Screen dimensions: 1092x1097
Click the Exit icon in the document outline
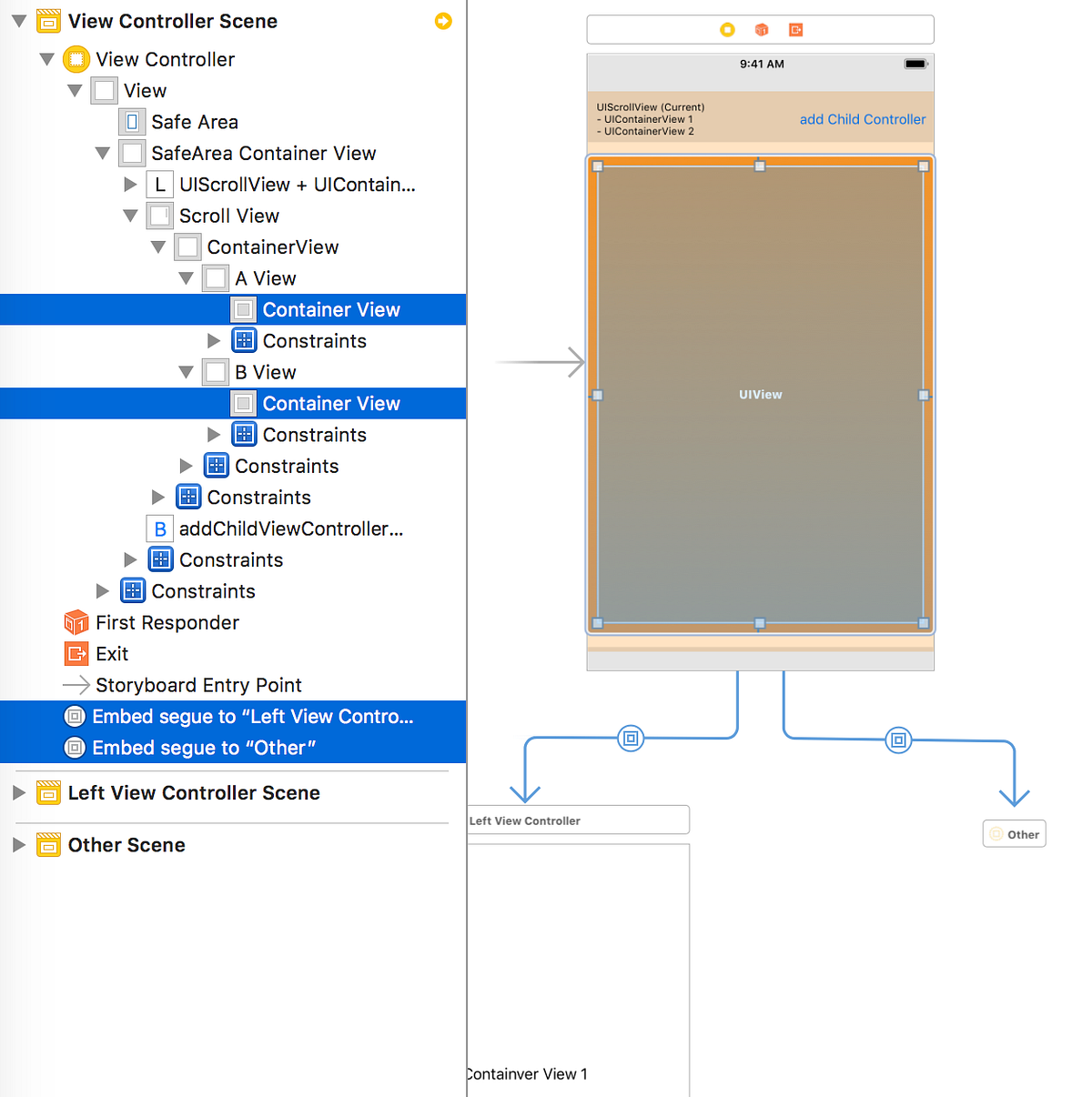click(76, 653)
